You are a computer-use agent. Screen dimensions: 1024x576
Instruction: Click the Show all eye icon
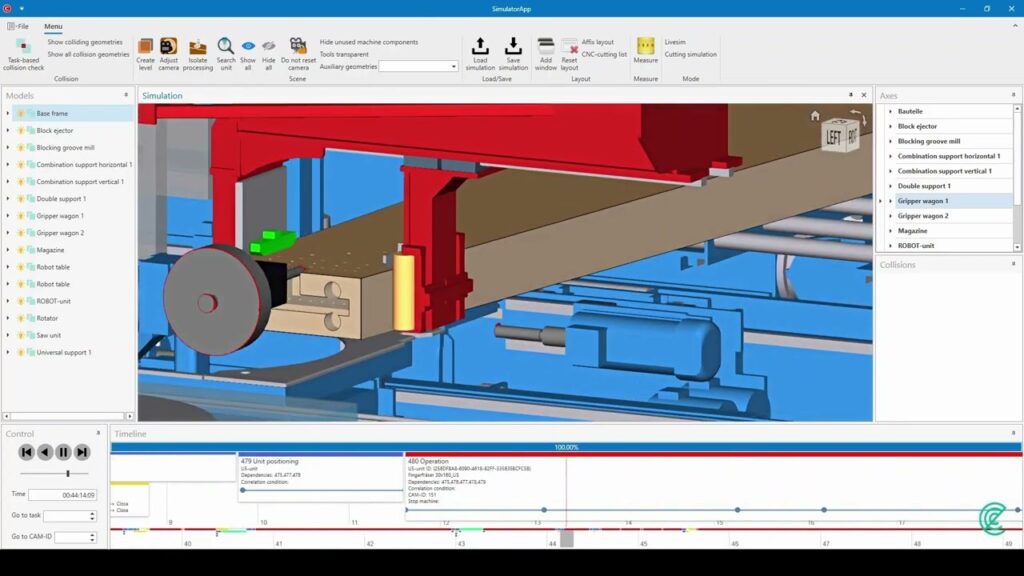(x=248, y=46)
